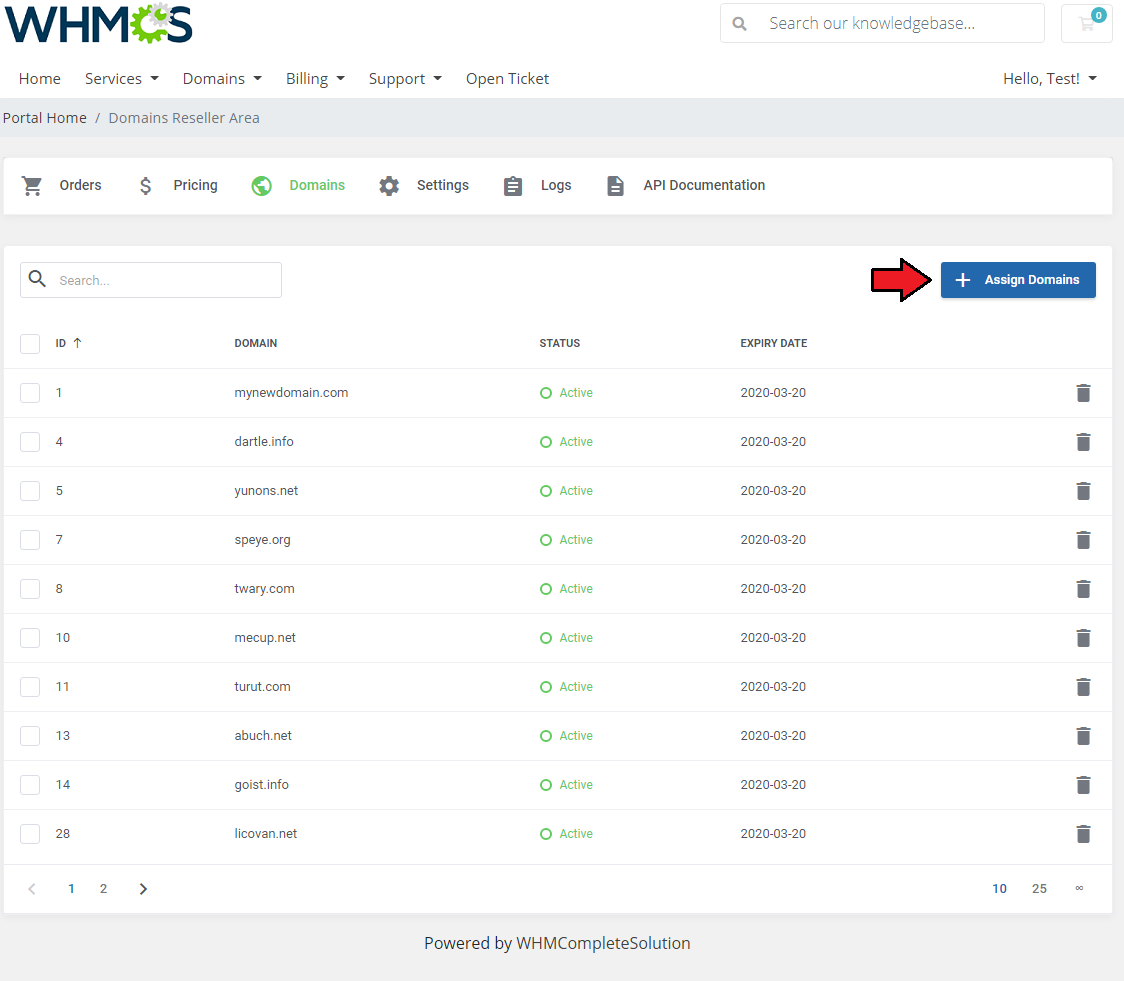This screenshot has height=981, width=1124.
Task: Toggle the select-all checkbox in header
Action: pos(30,344)
